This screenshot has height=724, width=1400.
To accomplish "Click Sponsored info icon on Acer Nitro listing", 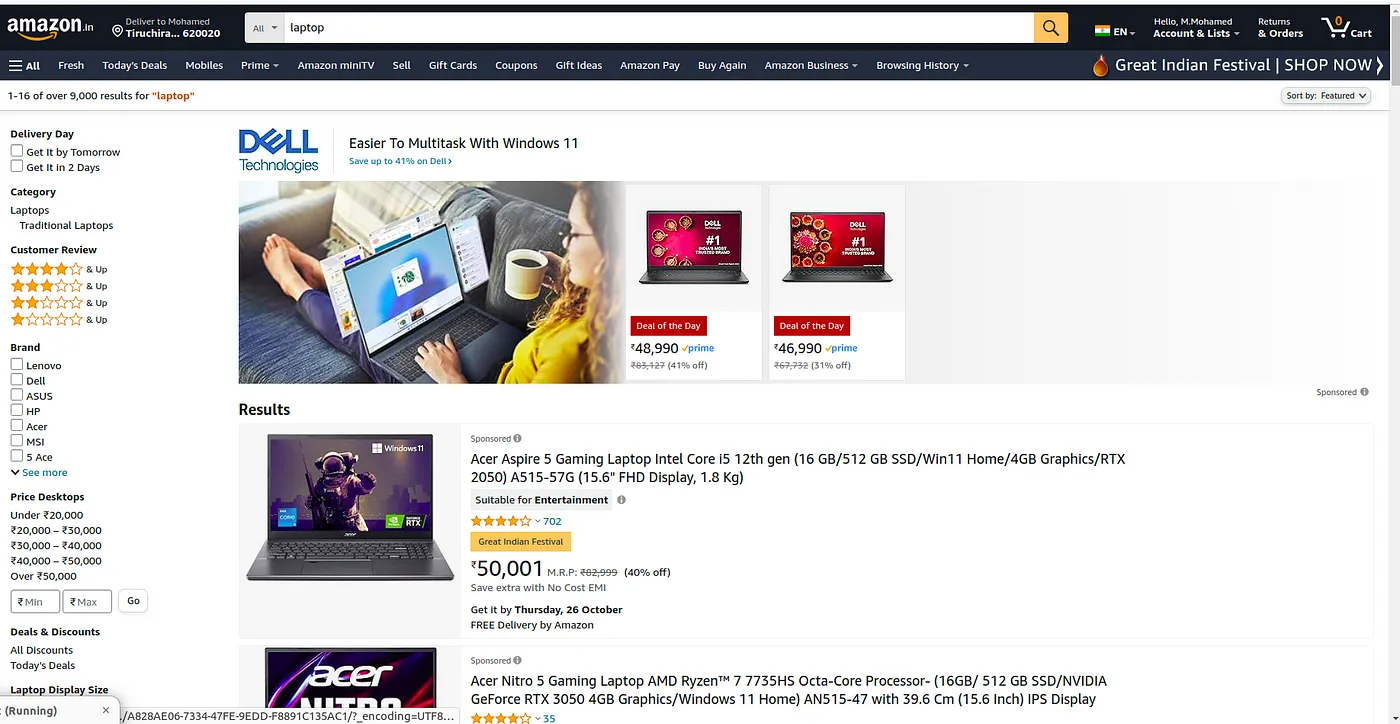I will 517,660.
